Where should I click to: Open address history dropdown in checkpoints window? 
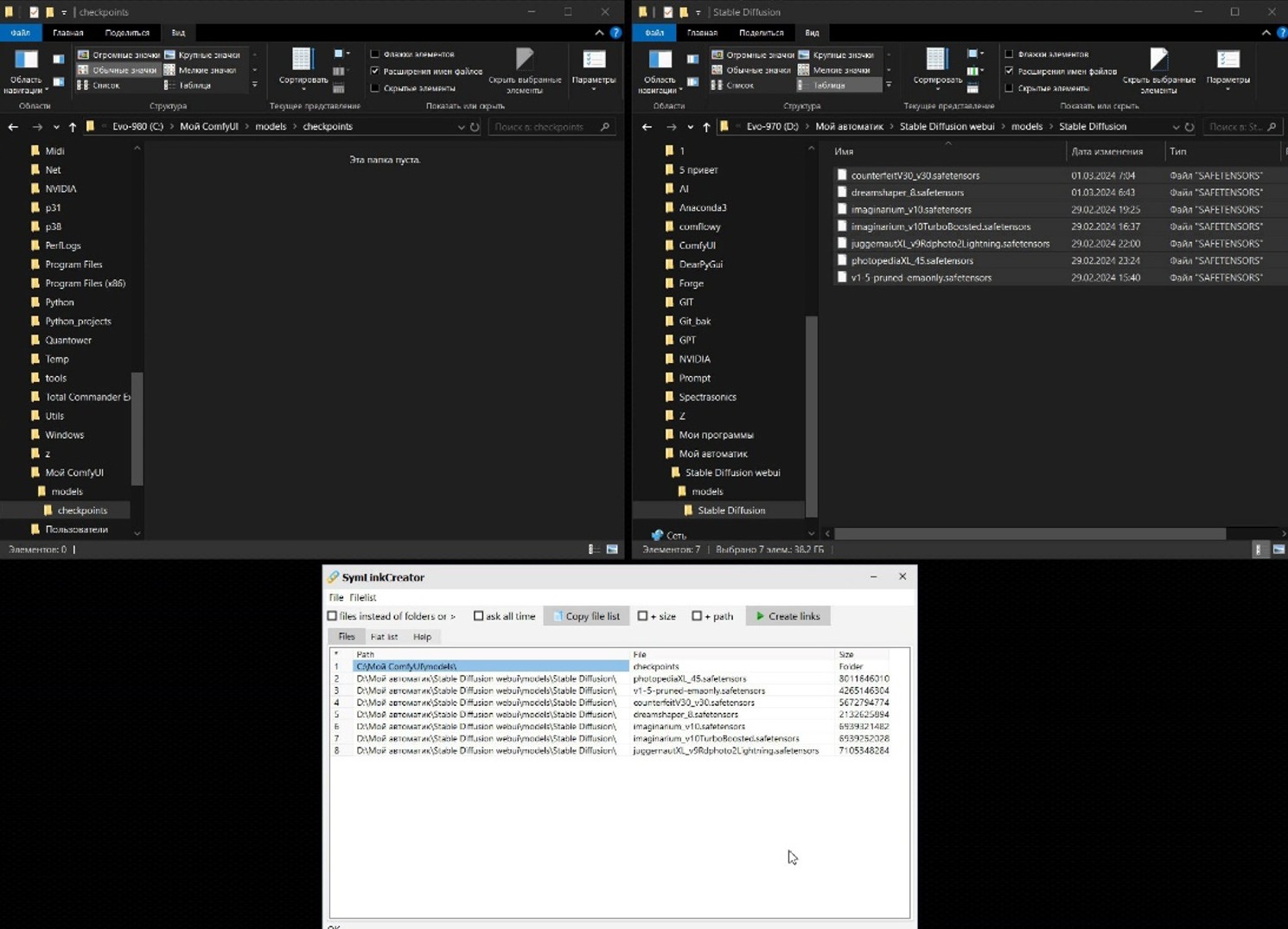(x=461, y=127)
